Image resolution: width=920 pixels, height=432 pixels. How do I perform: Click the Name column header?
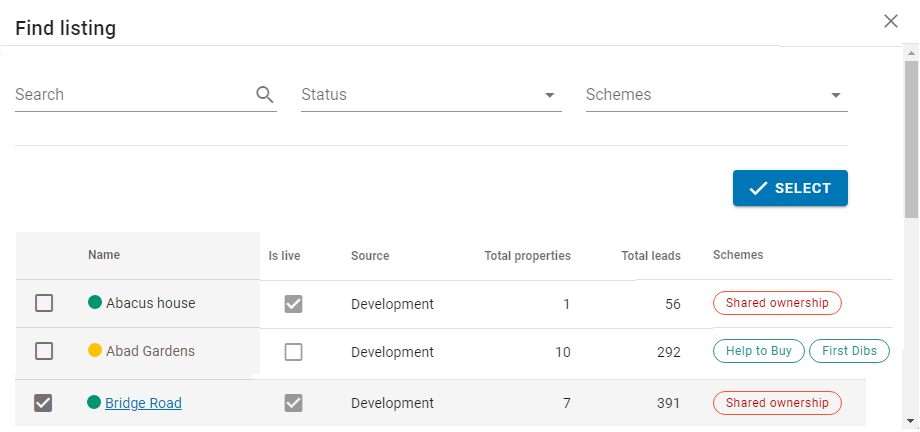pyautogui.click(x=104, y=255)
